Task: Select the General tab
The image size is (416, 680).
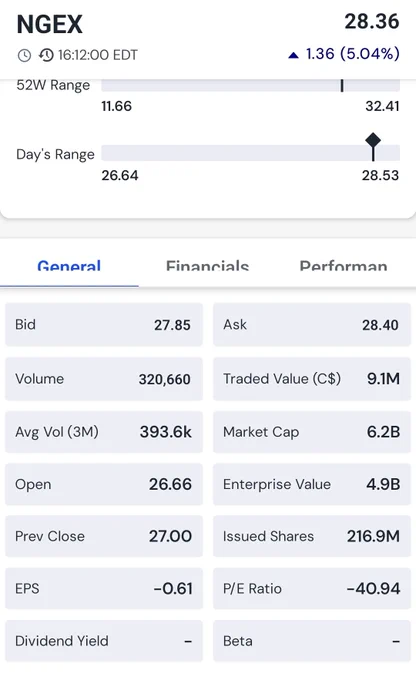Action: coord(69,265)
